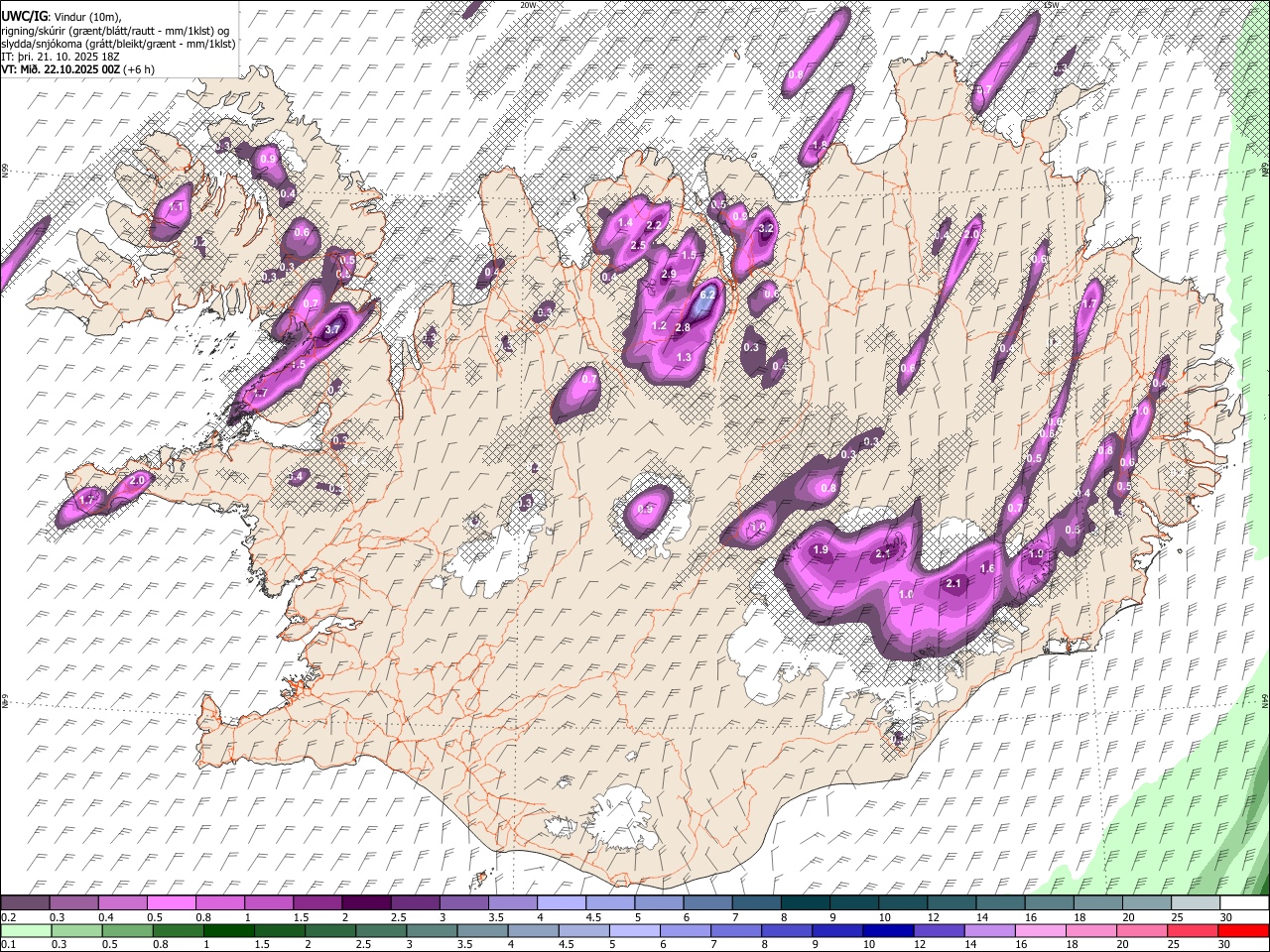Select the 7 swatch in the upper legend row
The width and height of the screenshot is (1270, 952).
[x=756, y=903]
